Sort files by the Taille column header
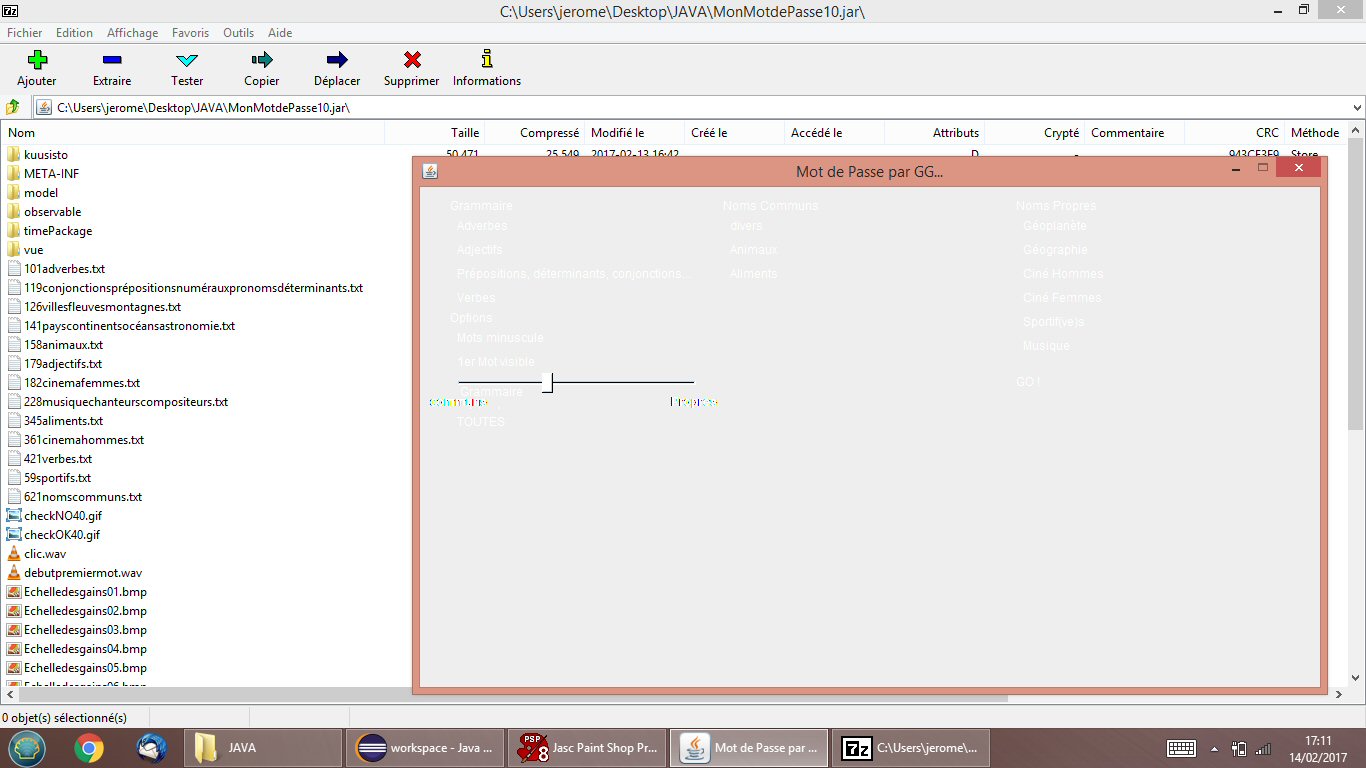Image resolution: width=1366 pixels, height=768 pixels. click(x=464, y=133)
